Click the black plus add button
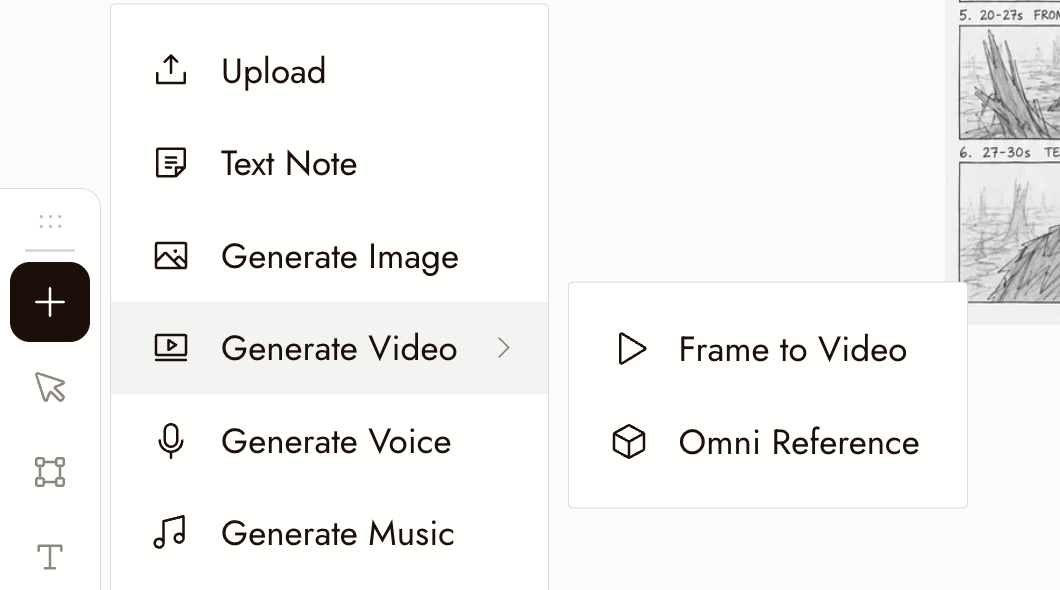Screen dimensions: 1060x590 pos(50,302)
